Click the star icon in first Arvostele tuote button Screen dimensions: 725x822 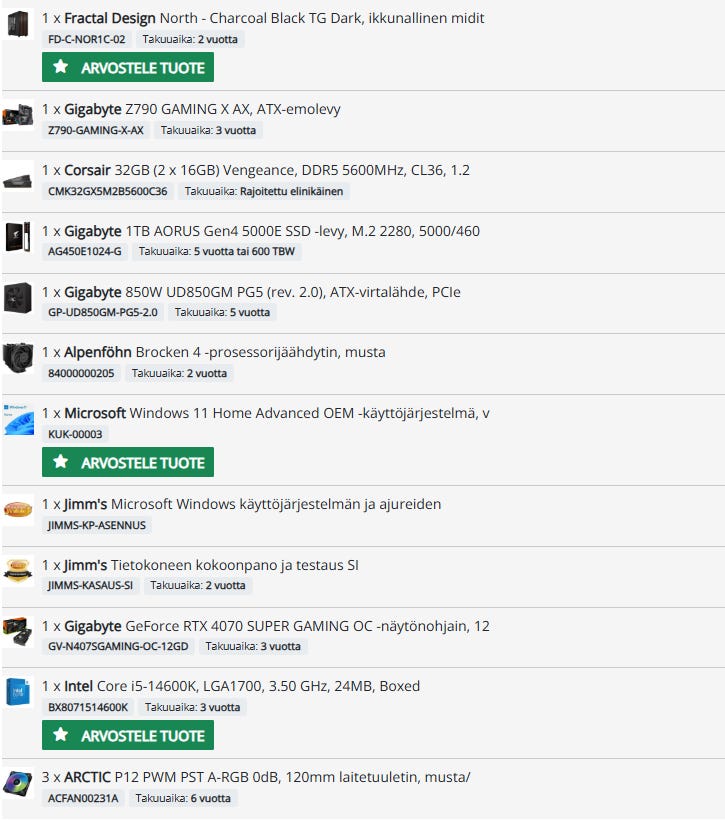61,67
